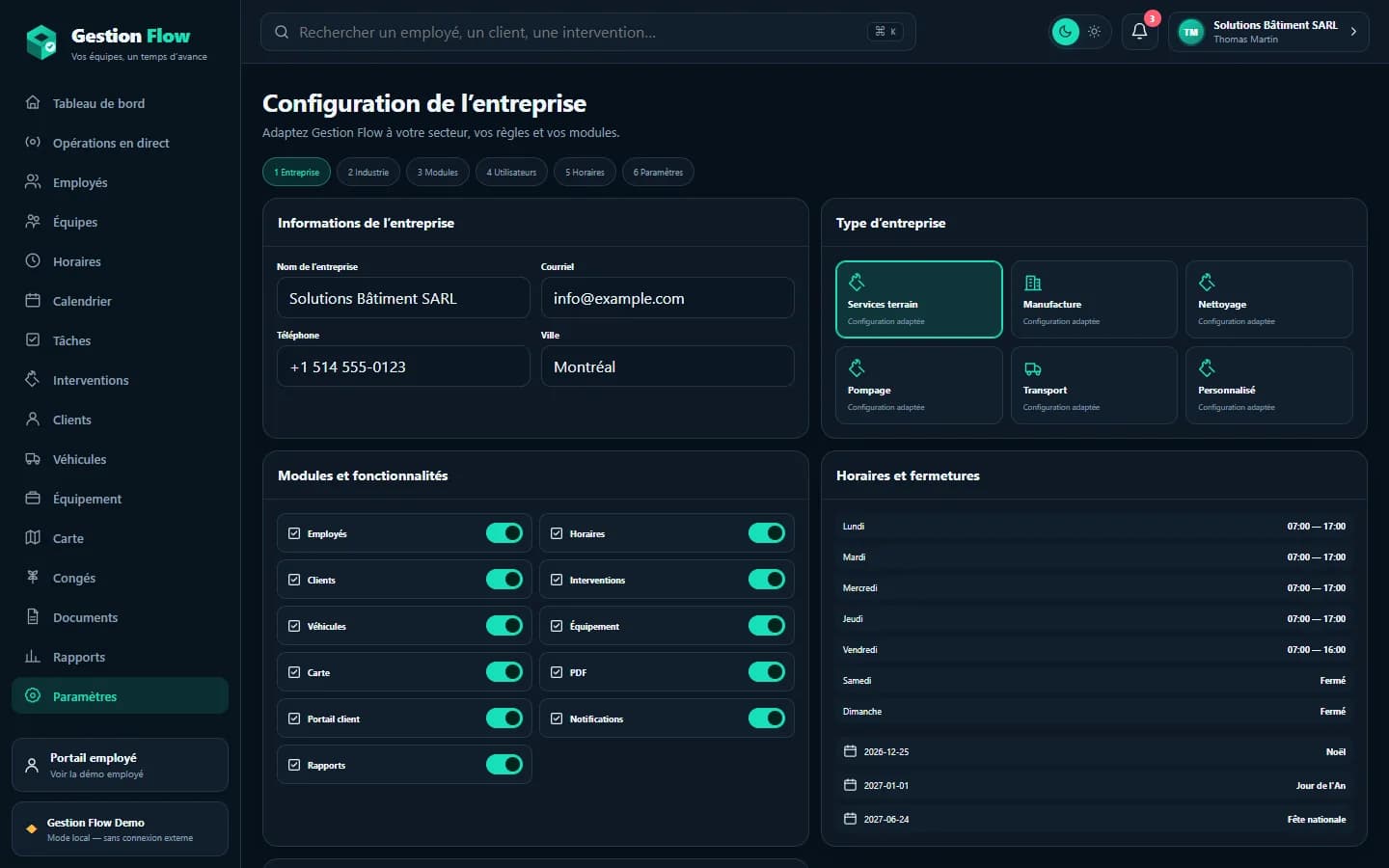The image size is (1389, 868).
Task: Switch off the Notifications module
Action: click(x=767, y=719)
